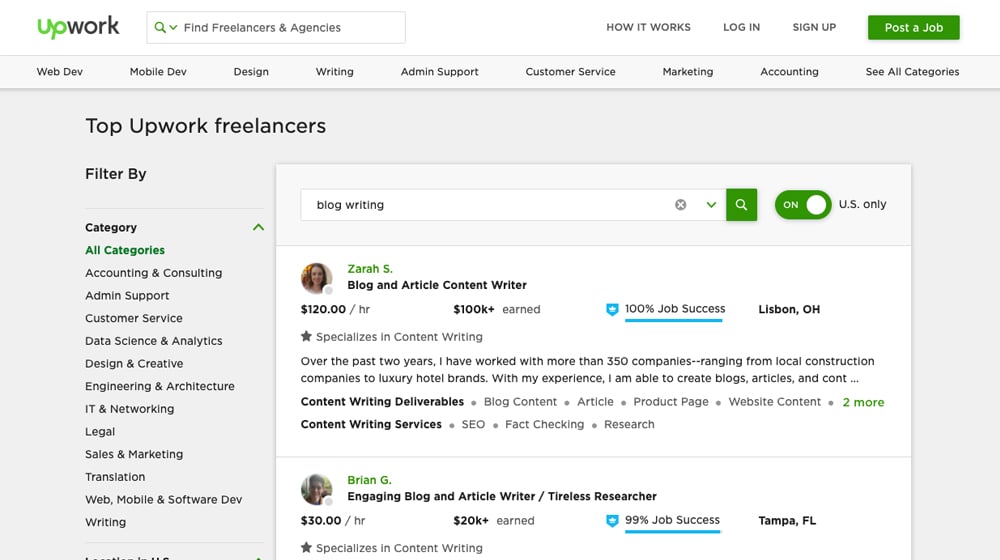
Task: Filter by Web, Mobile & Software Dev
Action: 164,499
